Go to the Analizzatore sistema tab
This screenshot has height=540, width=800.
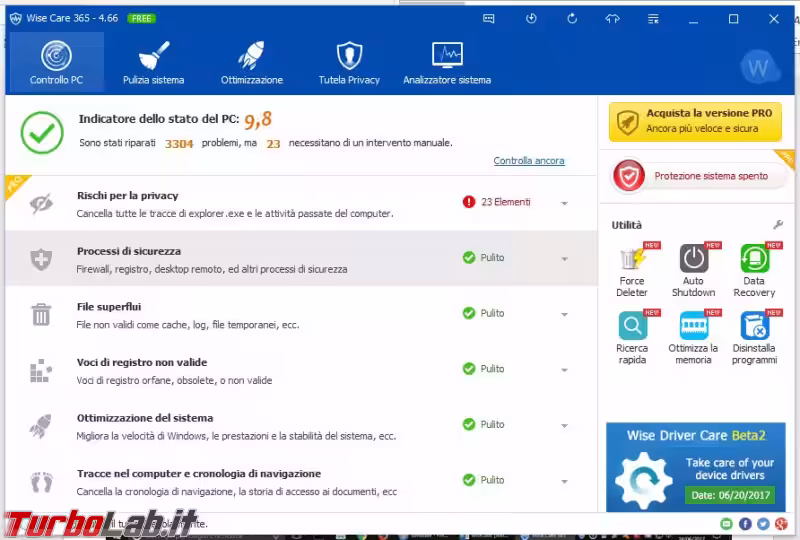coord(447,63)
